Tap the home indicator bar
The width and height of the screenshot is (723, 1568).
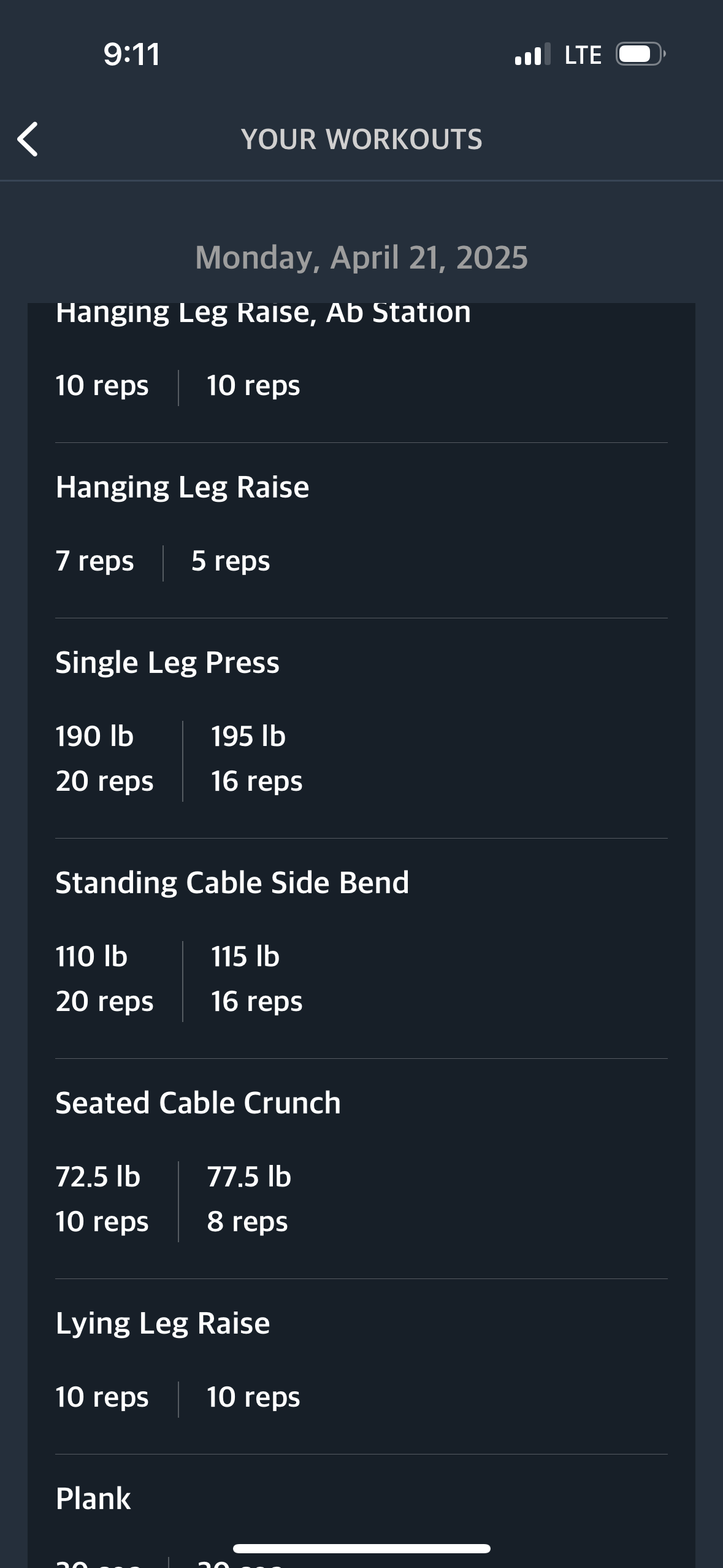362,1548
